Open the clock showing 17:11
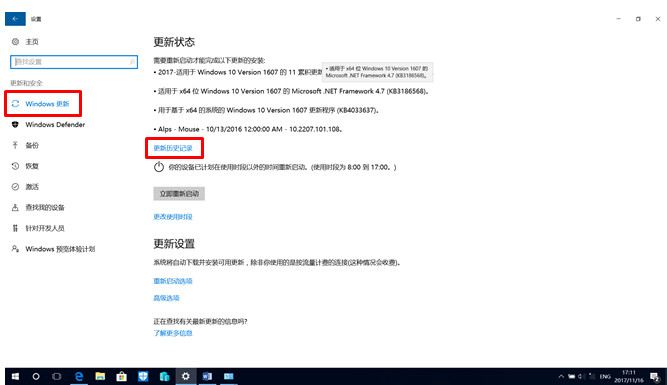The width and height of the screenshot is (667, 385). [629, 376]
